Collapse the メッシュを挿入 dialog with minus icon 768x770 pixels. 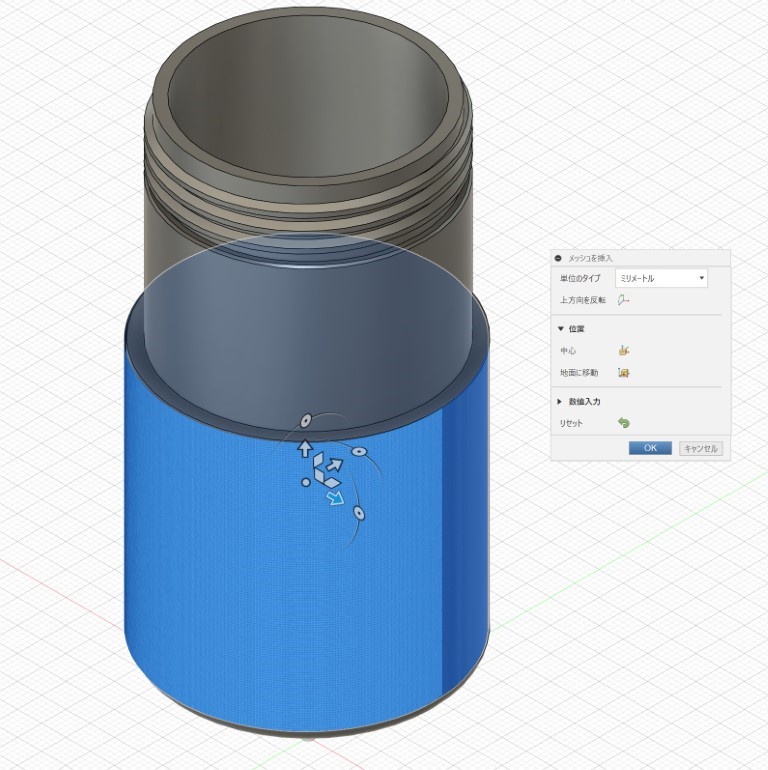[558, 258]
